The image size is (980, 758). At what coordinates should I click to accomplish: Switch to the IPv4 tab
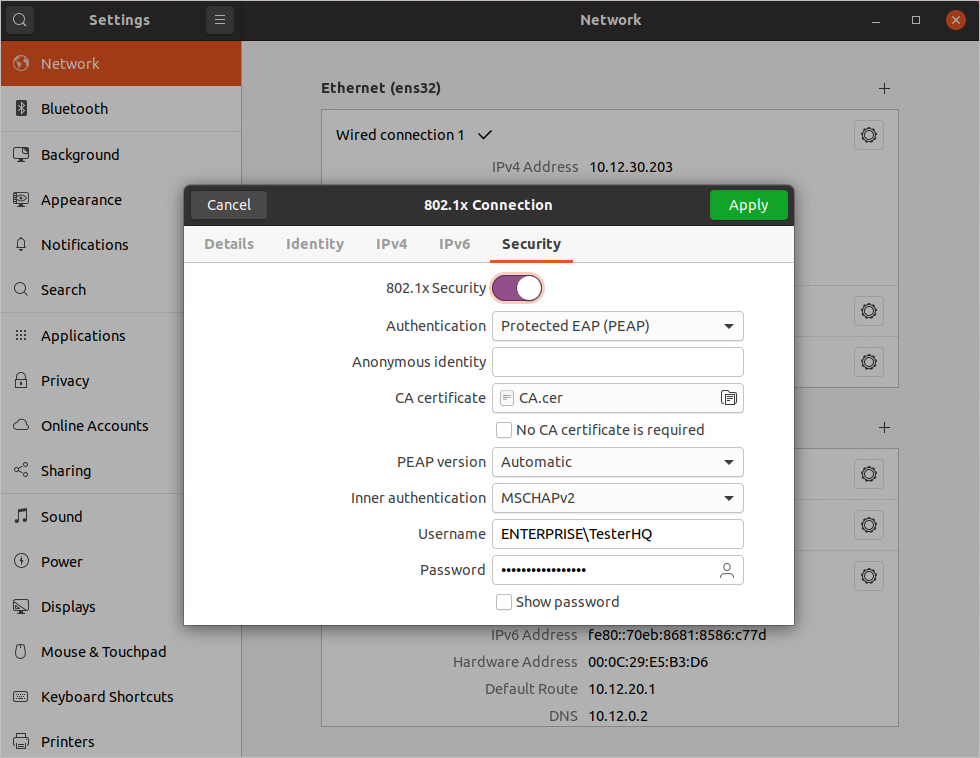pyautogui.click(x=391, y=244)
